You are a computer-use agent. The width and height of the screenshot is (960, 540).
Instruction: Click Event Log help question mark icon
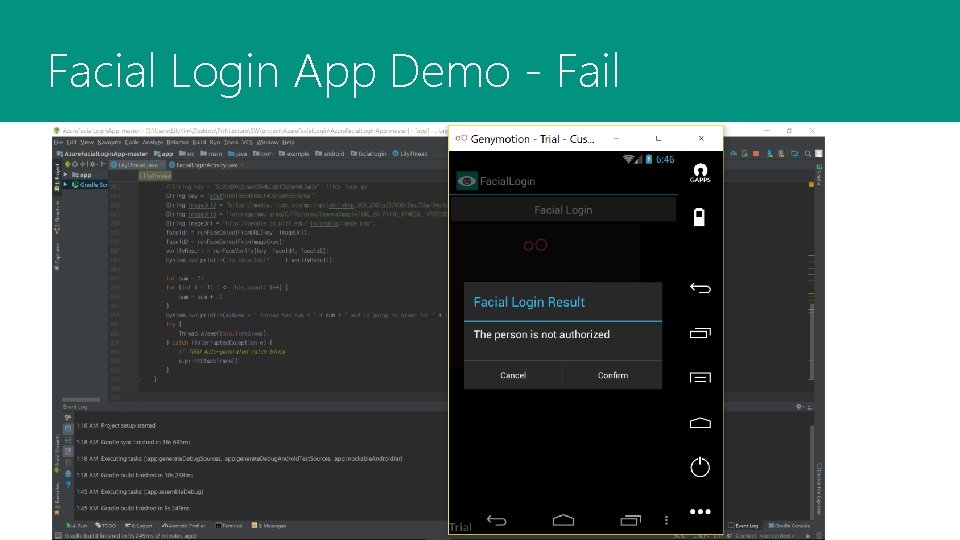point(68,484)
